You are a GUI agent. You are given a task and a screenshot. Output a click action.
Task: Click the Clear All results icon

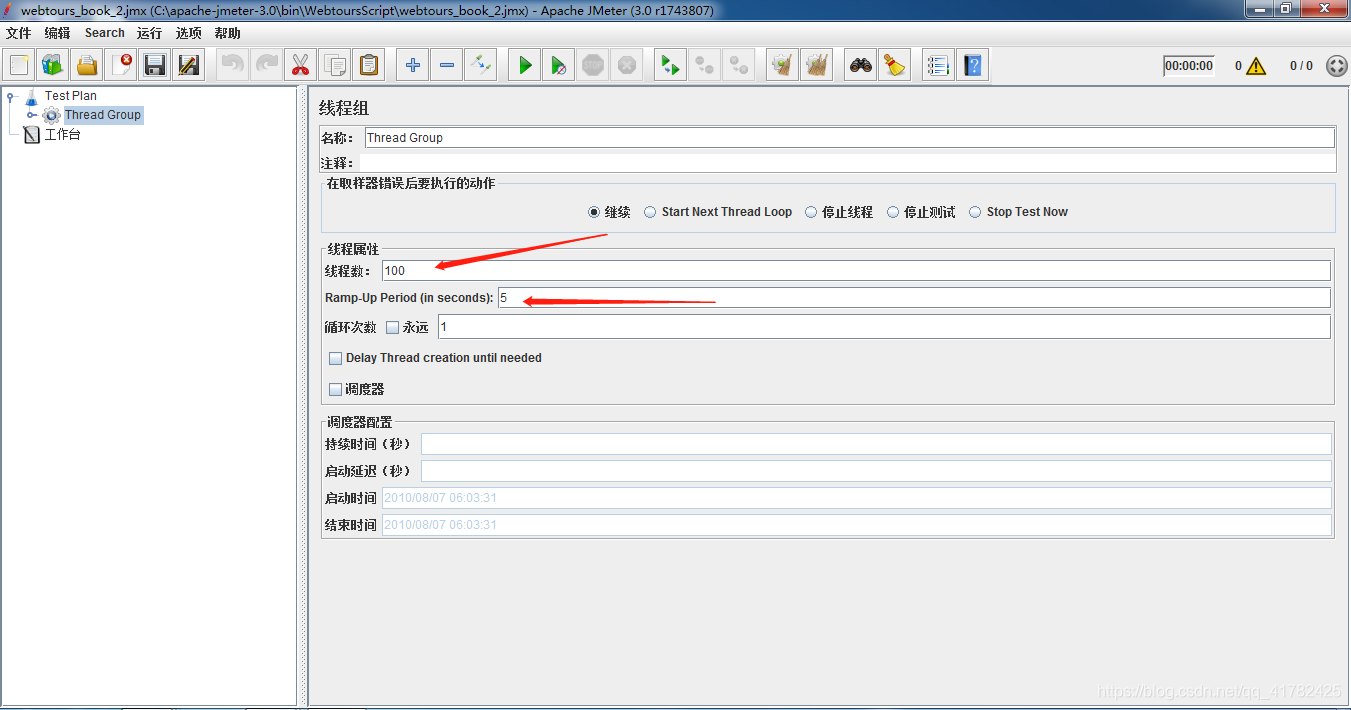[817, 66]
